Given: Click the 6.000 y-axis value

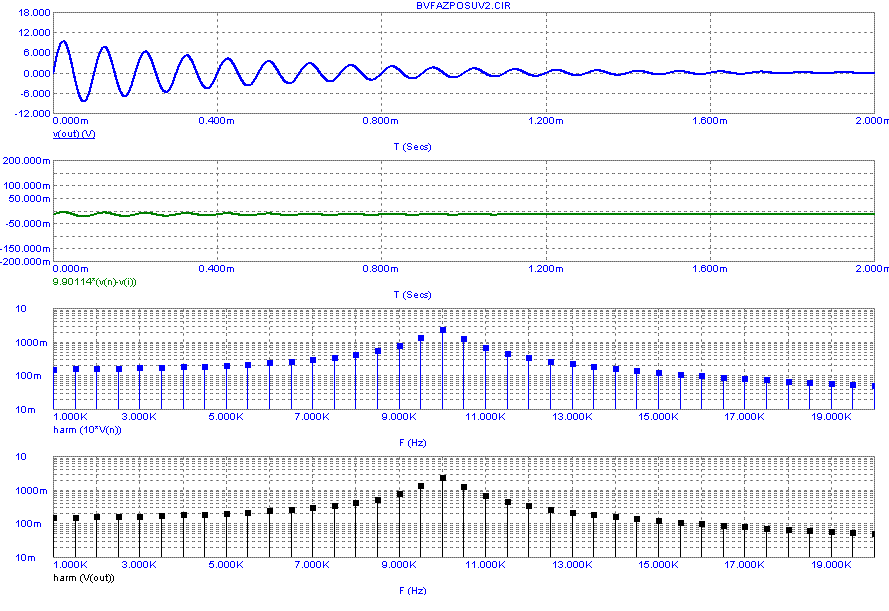Looking at the screenshot, I should (x=37, y=53).
